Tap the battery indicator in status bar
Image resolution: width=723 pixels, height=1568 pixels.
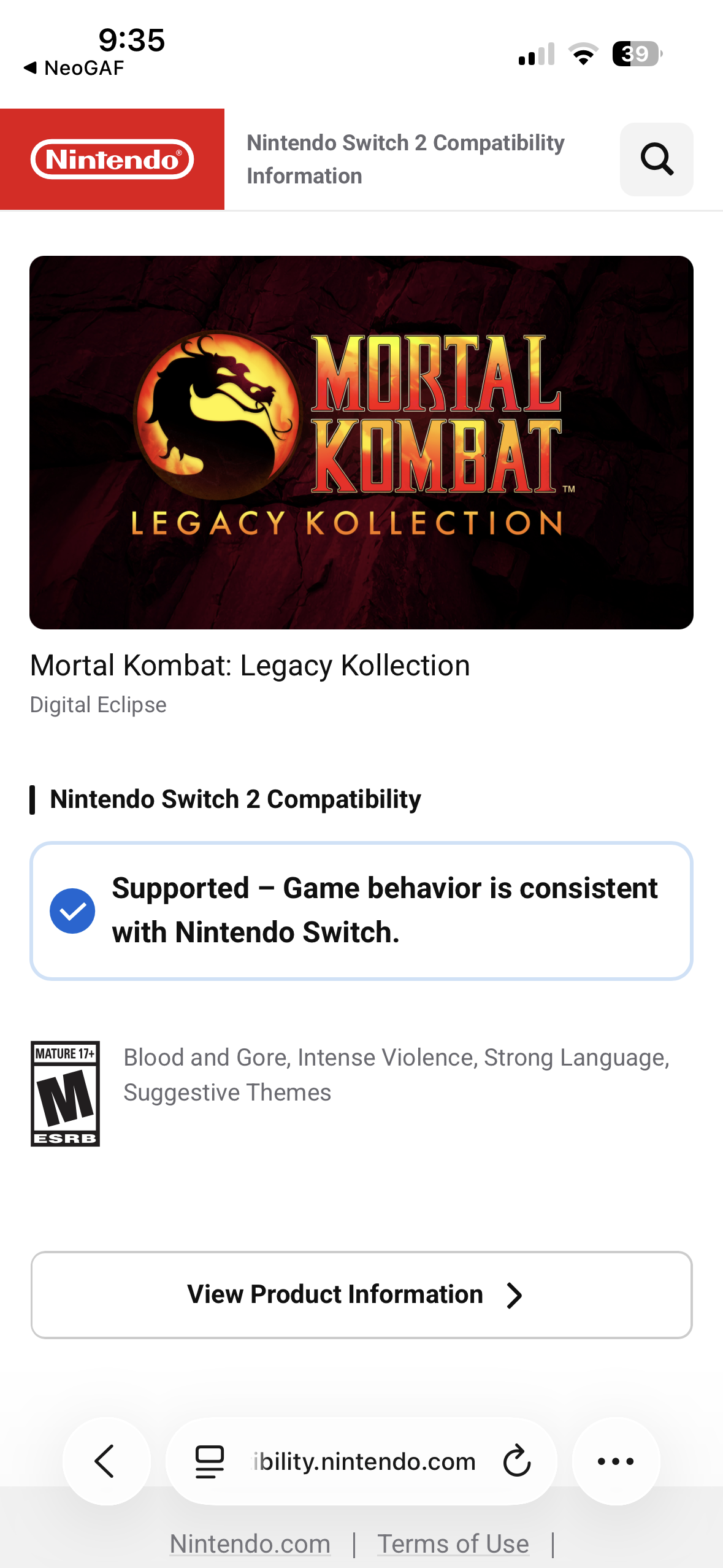coord(637,54)
